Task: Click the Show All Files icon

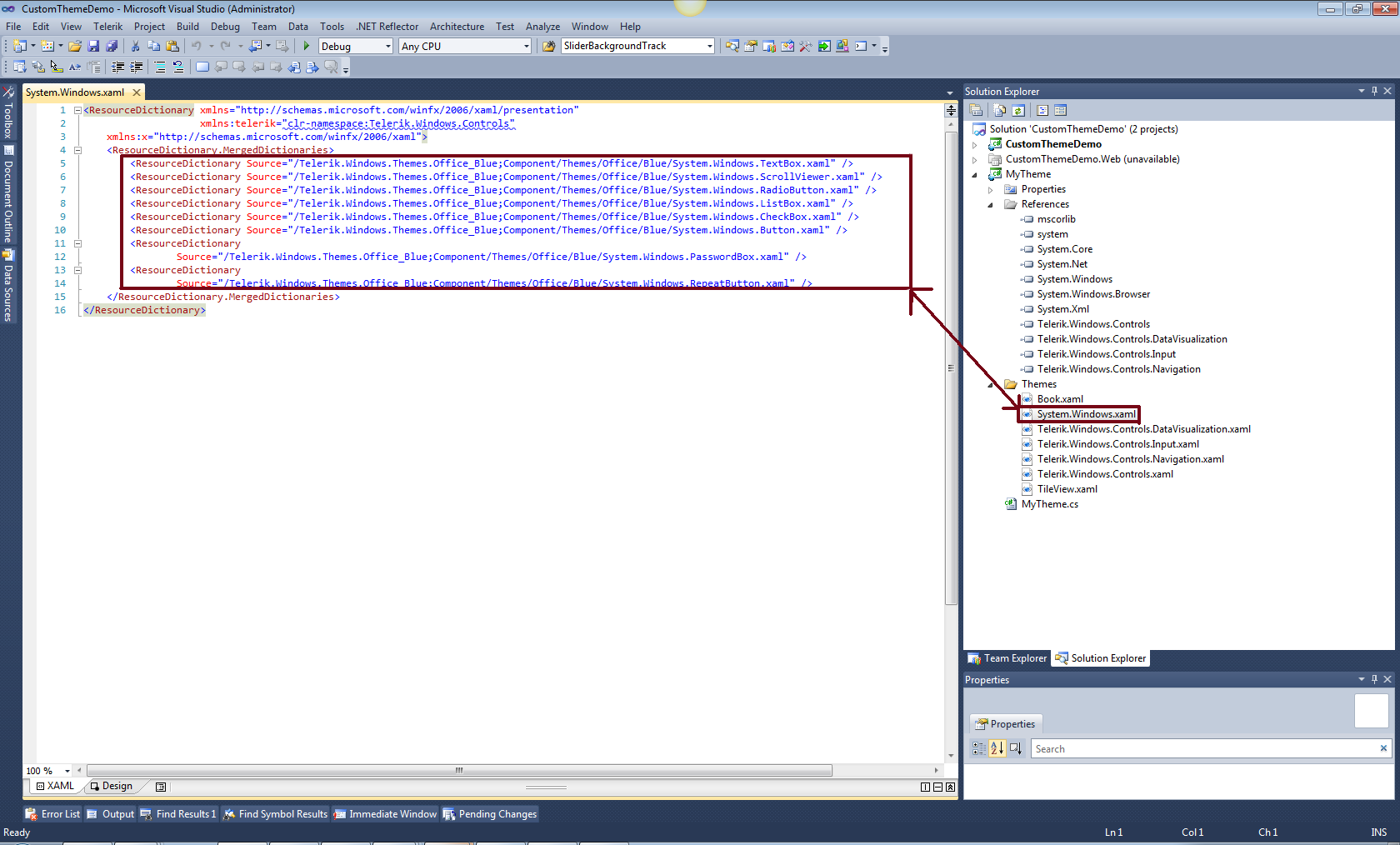Action: coord(1000,110)
